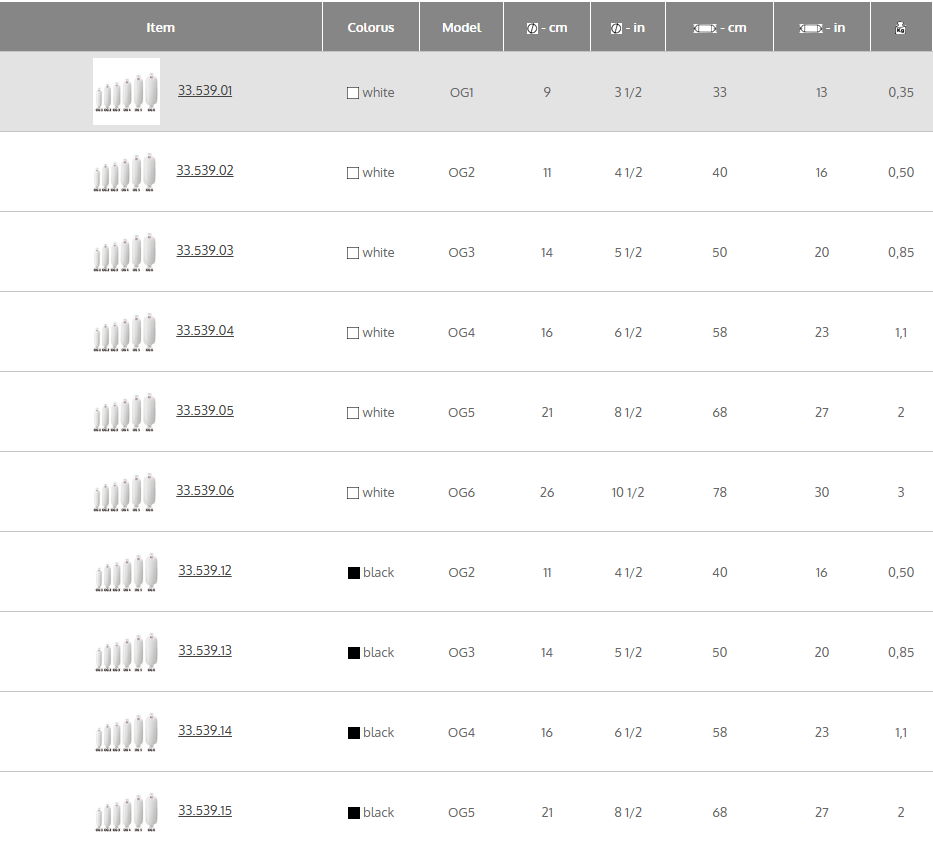Click the black colour swatch for item 33.539.12
This screenshot has width=933, height=851.
(353, 573)
